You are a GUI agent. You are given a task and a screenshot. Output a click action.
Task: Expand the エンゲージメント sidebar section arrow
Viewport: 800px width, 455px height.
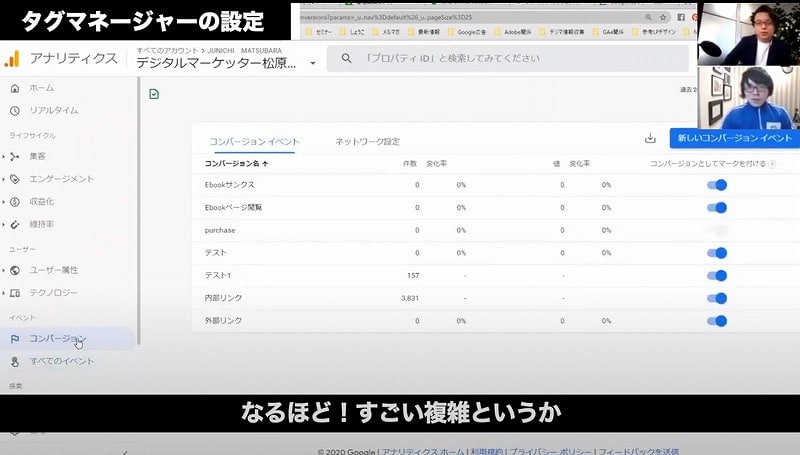4,179
